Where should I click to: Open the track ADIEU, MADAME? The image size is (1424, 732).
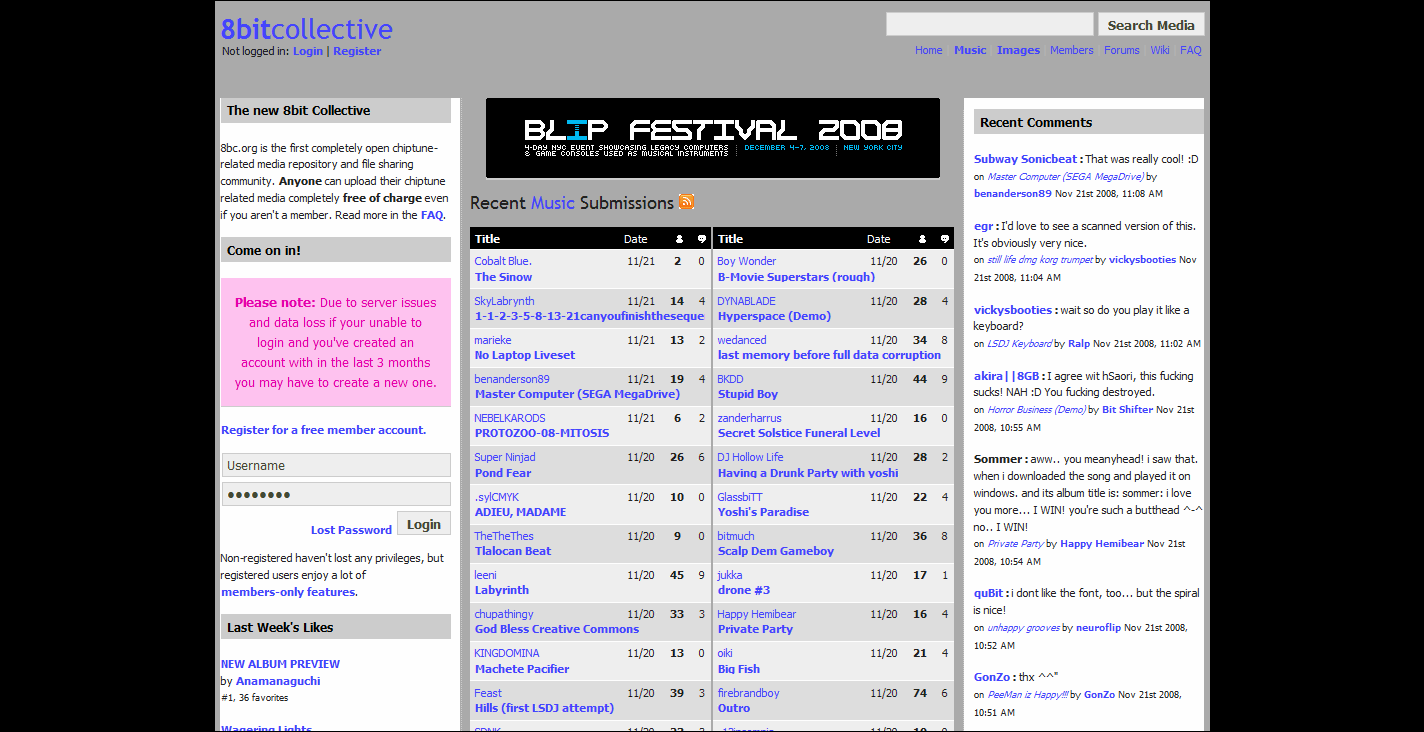click(x=520, y=512)
